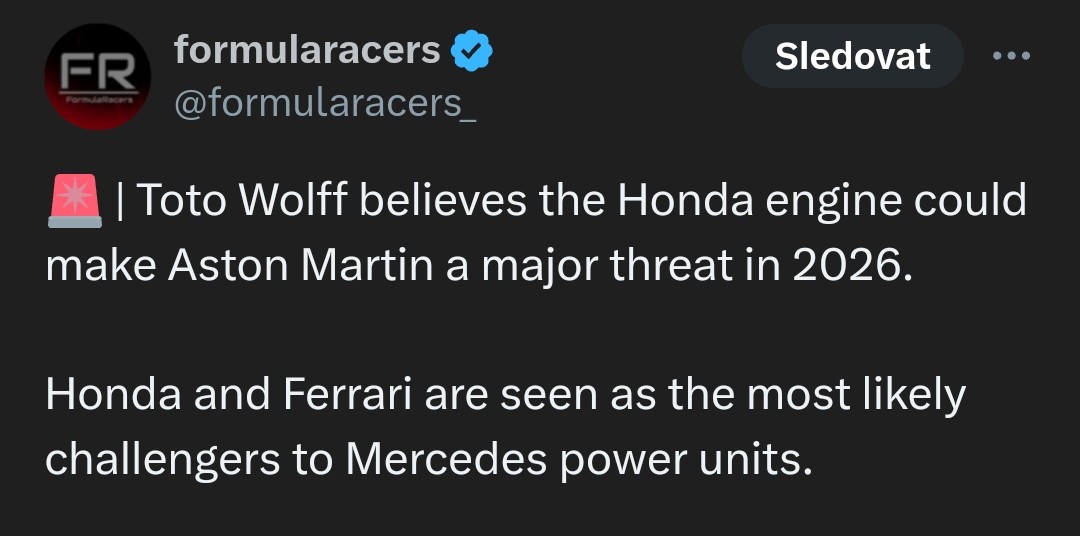
Task: Click the year 2026 in the tweet
Action: 846,267
